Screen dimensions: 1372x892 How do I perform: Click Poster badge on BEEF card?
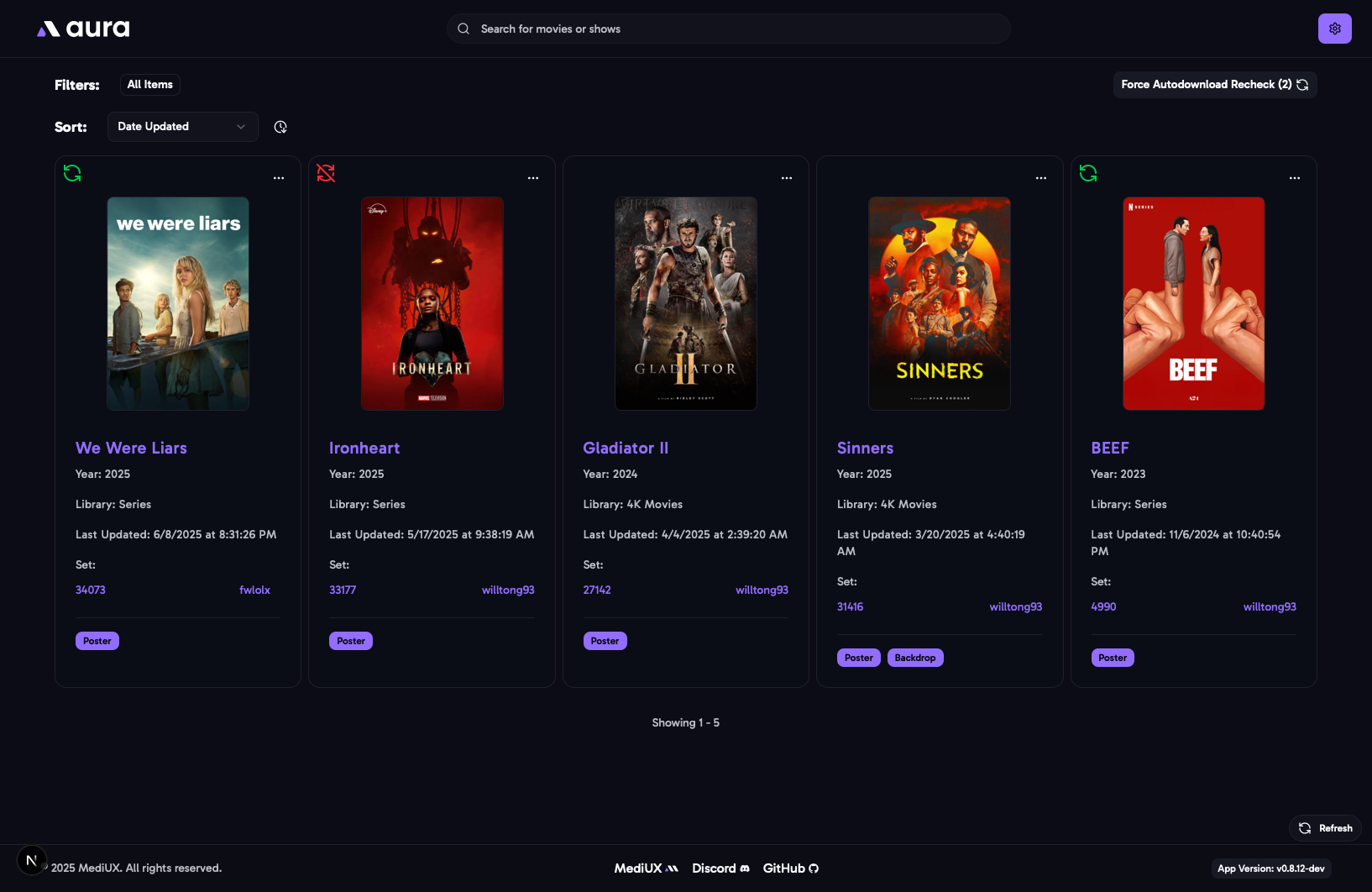(1113, 658)
